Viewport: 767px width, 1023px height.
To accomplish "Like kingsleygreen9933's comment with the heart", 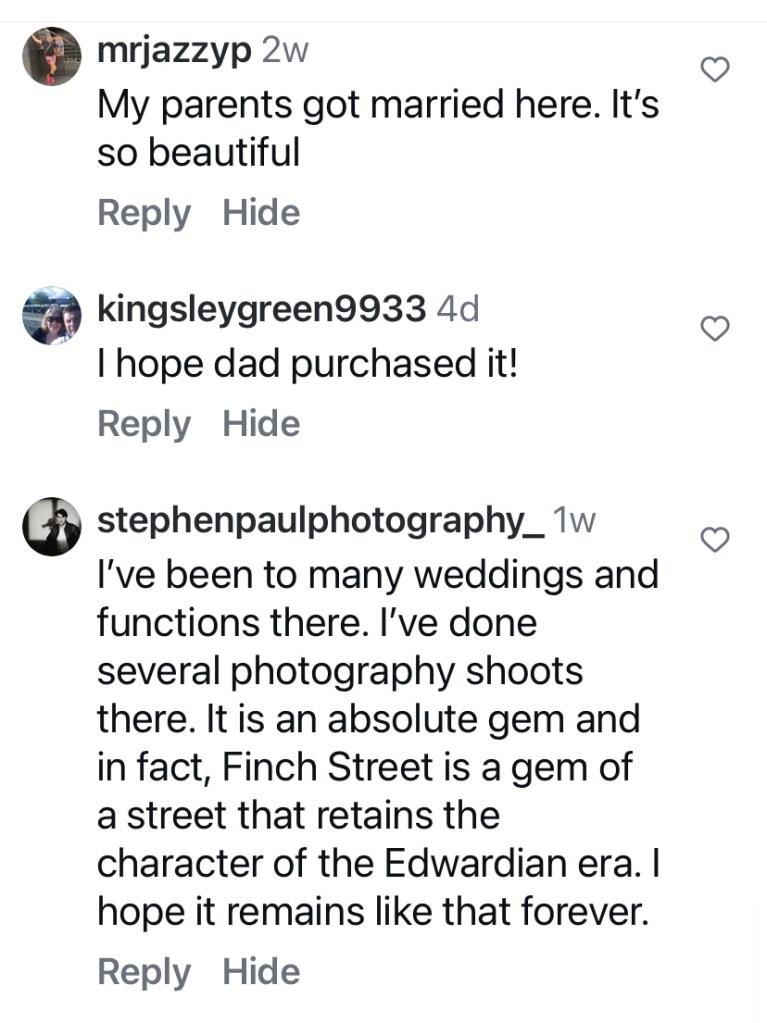I will tap(713, 328).
